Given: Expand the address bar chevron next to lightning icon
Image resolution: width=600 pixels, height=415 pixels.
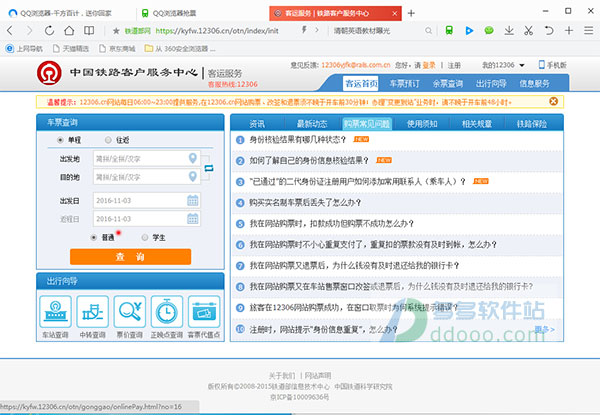Looking at the screenshot, I should pyautogui.click(x=317, y=30).
